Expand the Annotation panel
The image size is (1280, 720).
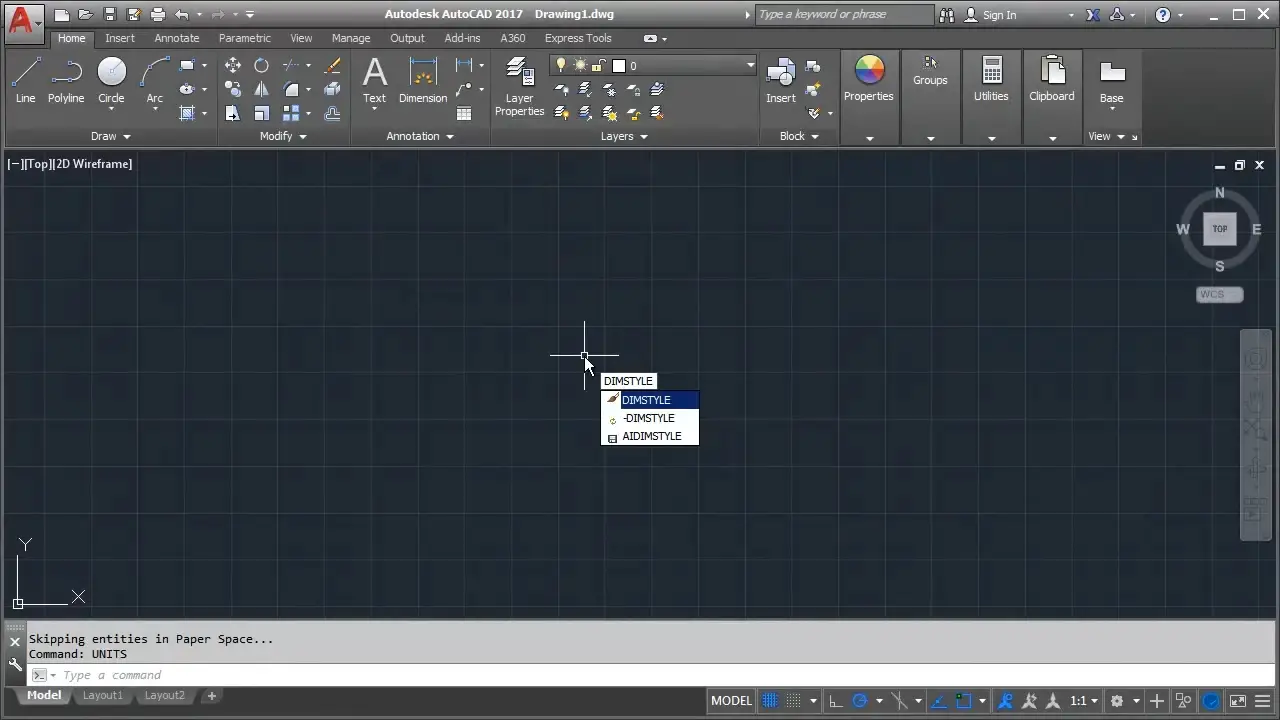coord(420,136)
